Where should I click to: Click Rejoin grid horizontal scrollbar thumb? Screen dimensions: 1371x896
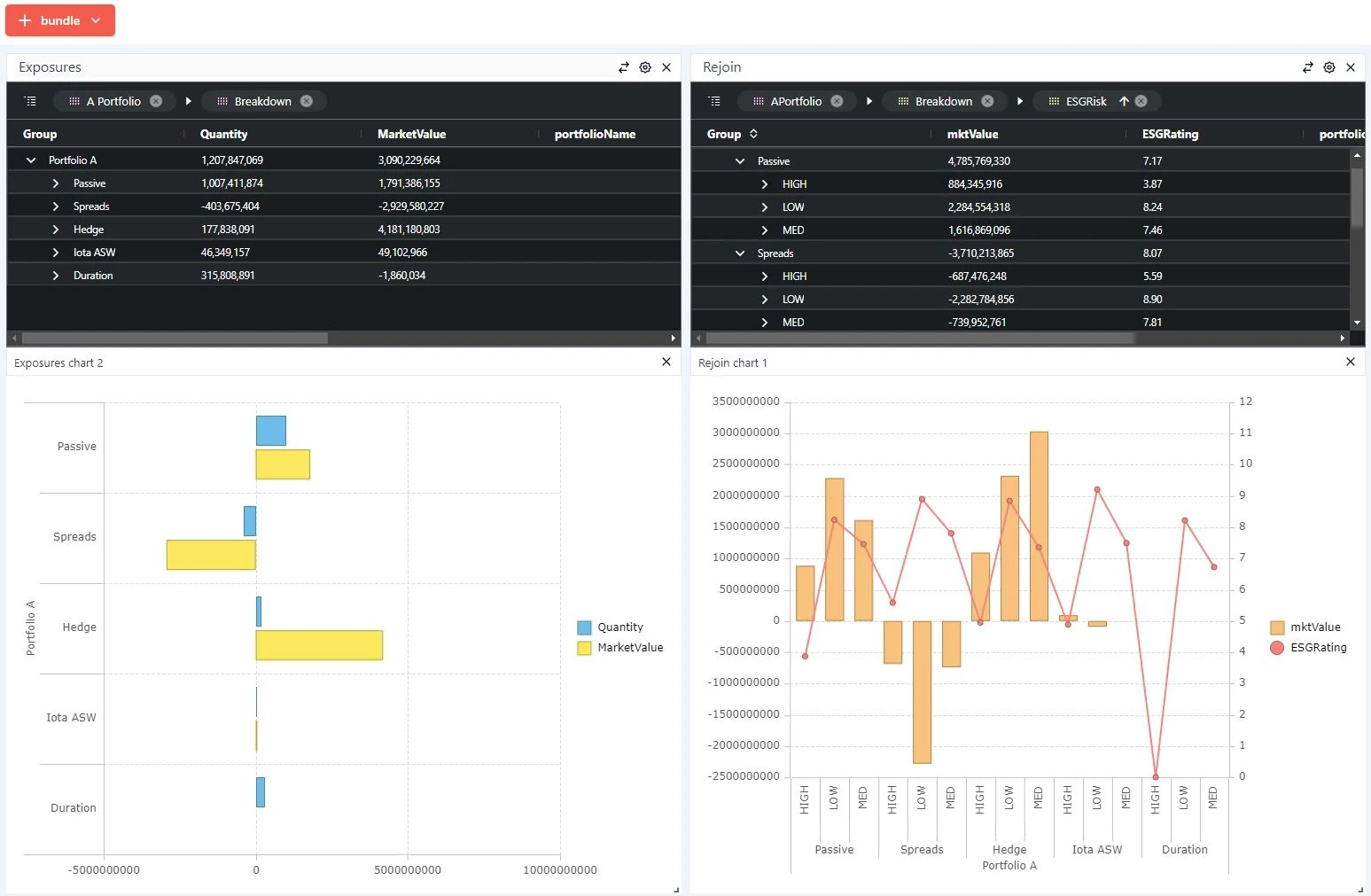(x=920, y=338)
